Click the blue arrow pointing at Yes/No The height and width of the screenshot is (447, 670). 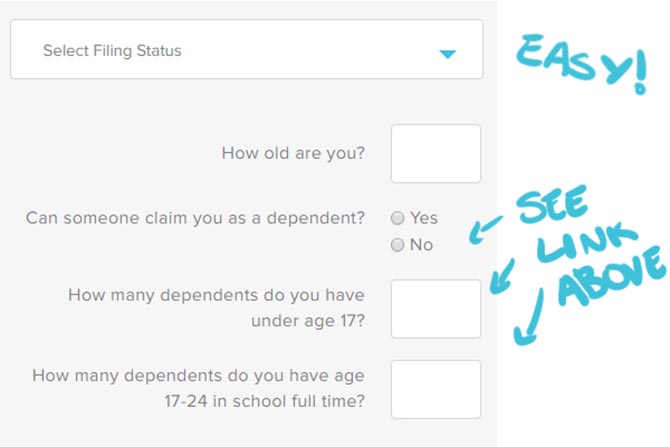(485, 229)
